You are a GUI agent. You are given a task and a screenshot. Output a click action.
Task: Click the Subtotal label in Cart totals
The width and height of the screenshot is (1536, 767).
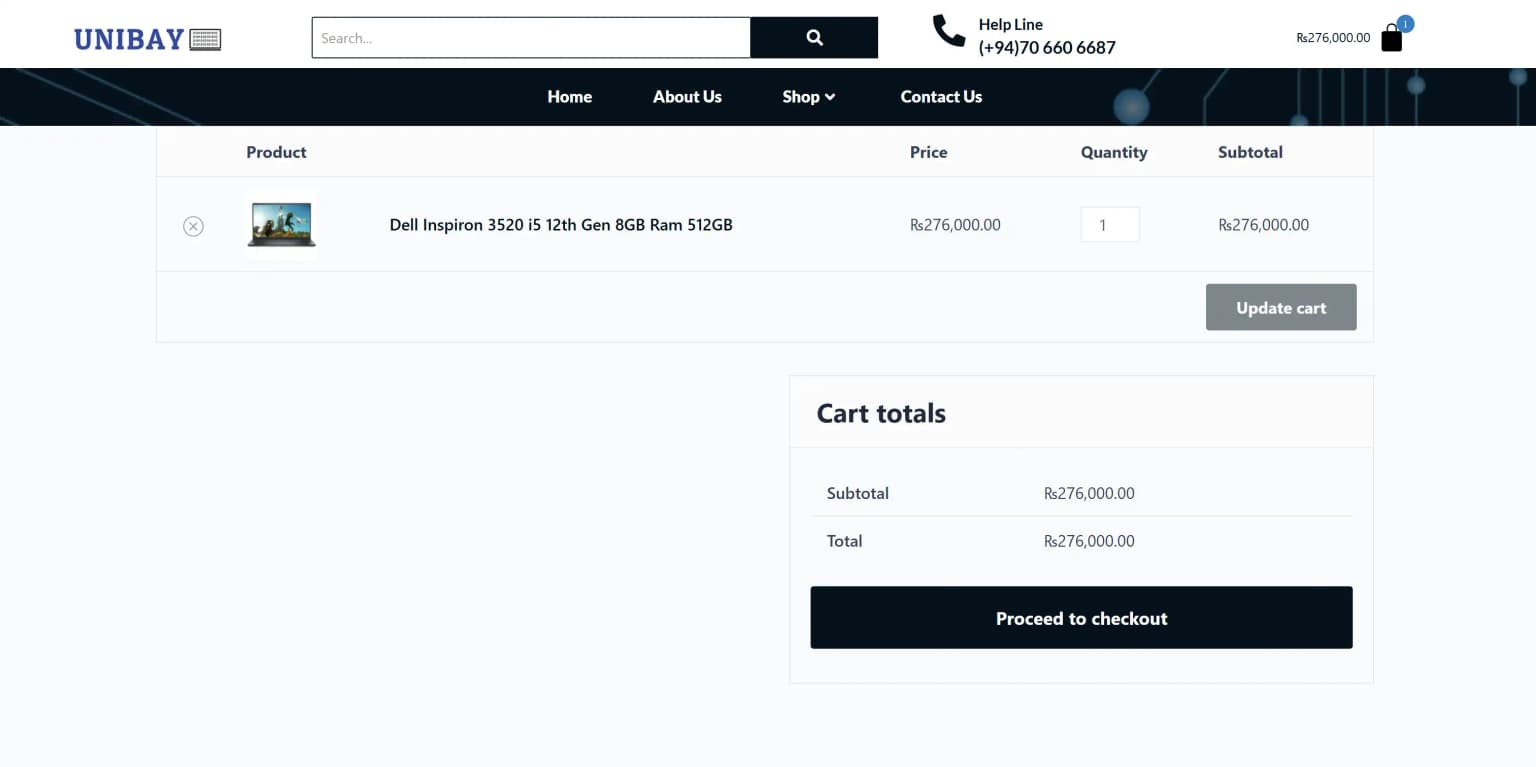tap(858, 493)
